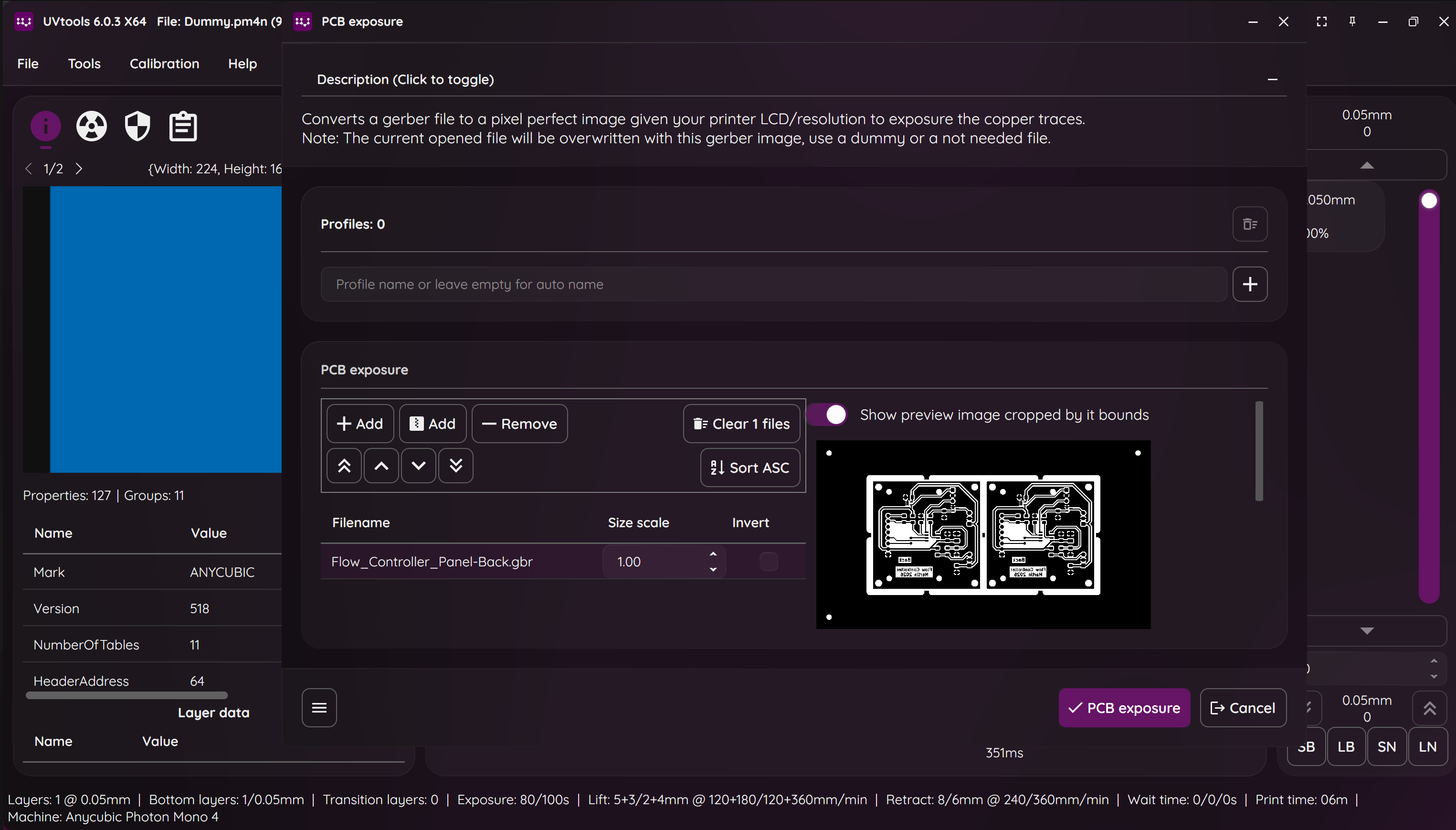
Task: Go to previous thumbnail arrow
Action: point(29,169)
